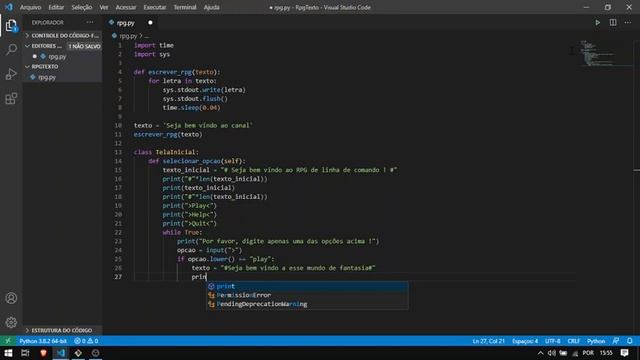Click the '1 não salvo' badge

pos(84,46)
